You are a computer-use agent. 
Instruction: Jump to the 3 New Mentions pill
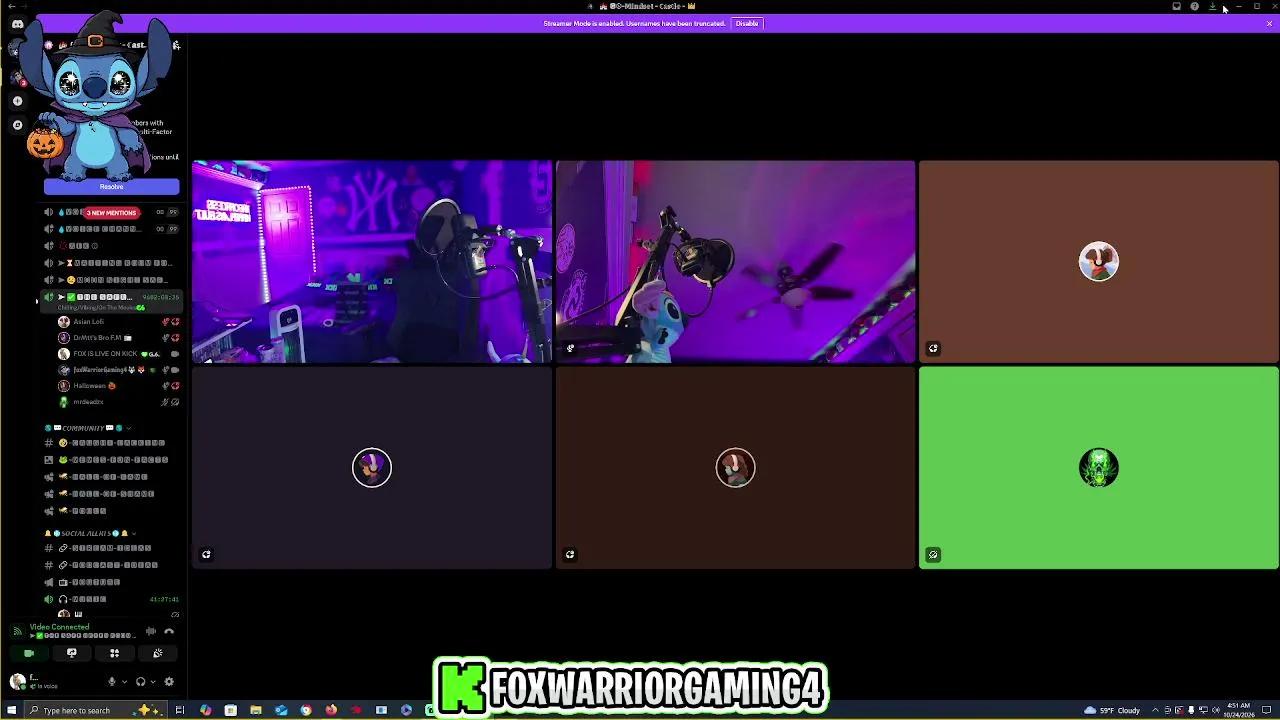[x=111, y=213]
